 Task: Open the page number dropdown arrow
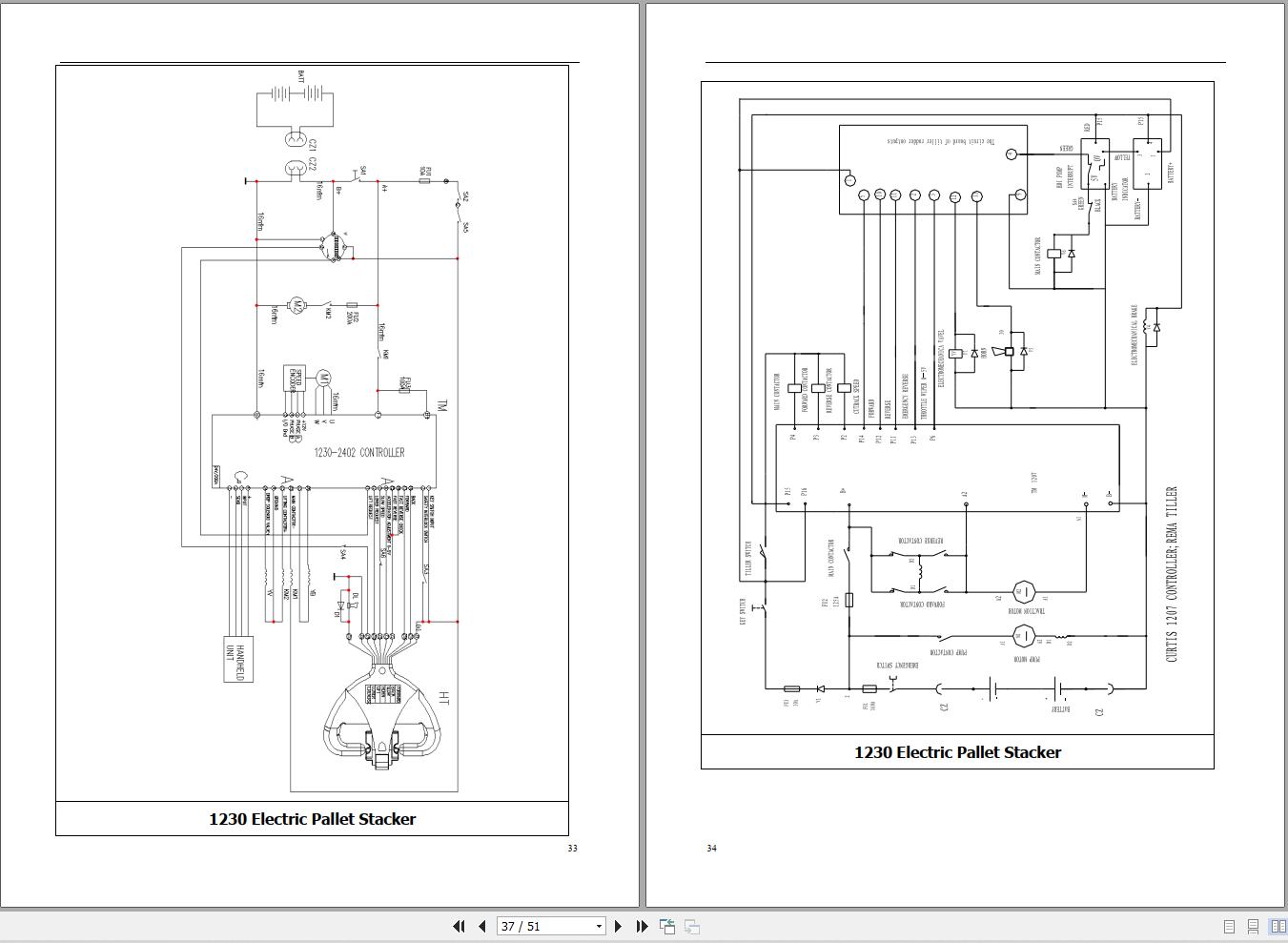click(599, 926)
